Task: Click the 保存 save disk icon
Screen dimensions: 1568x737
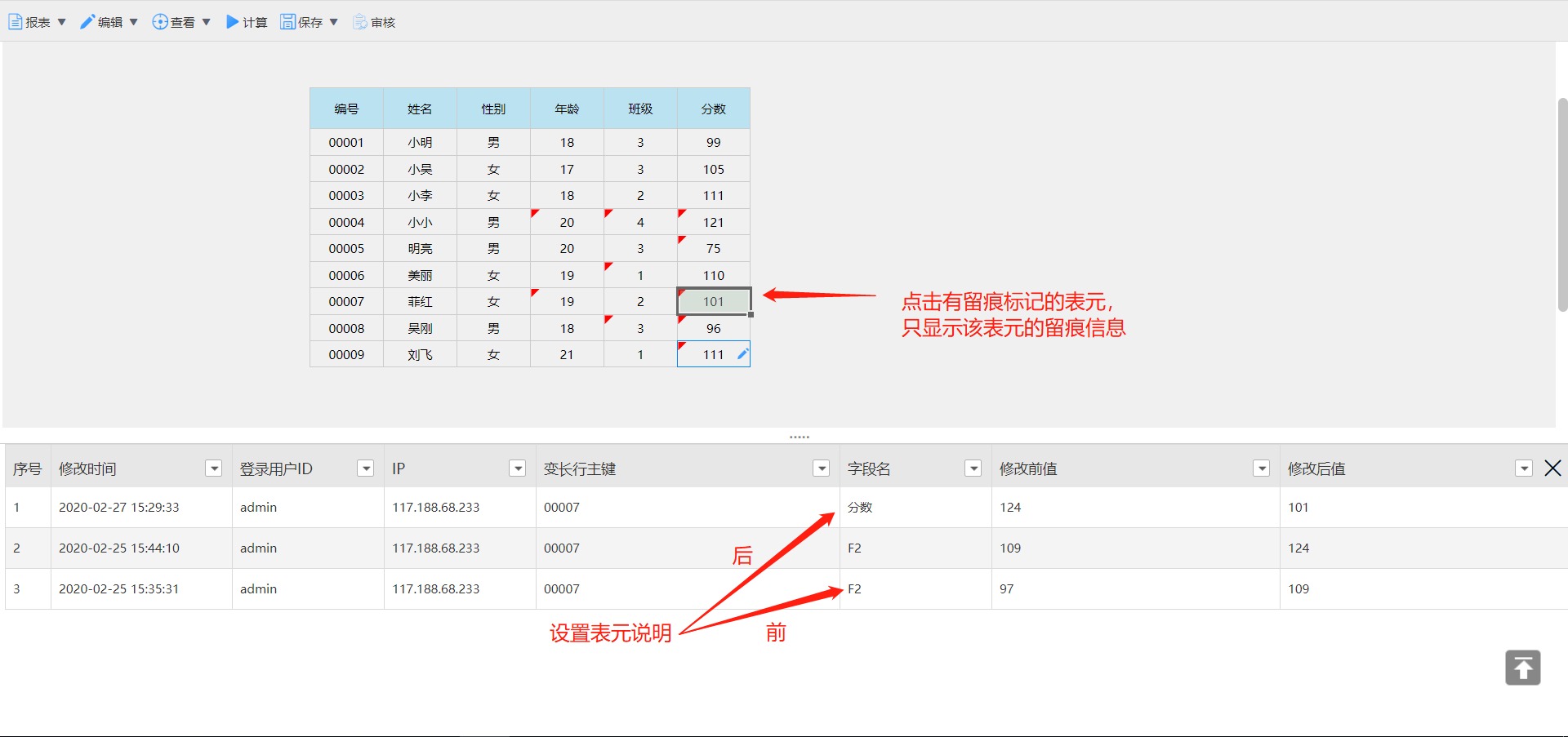Action: coord(287,22)
